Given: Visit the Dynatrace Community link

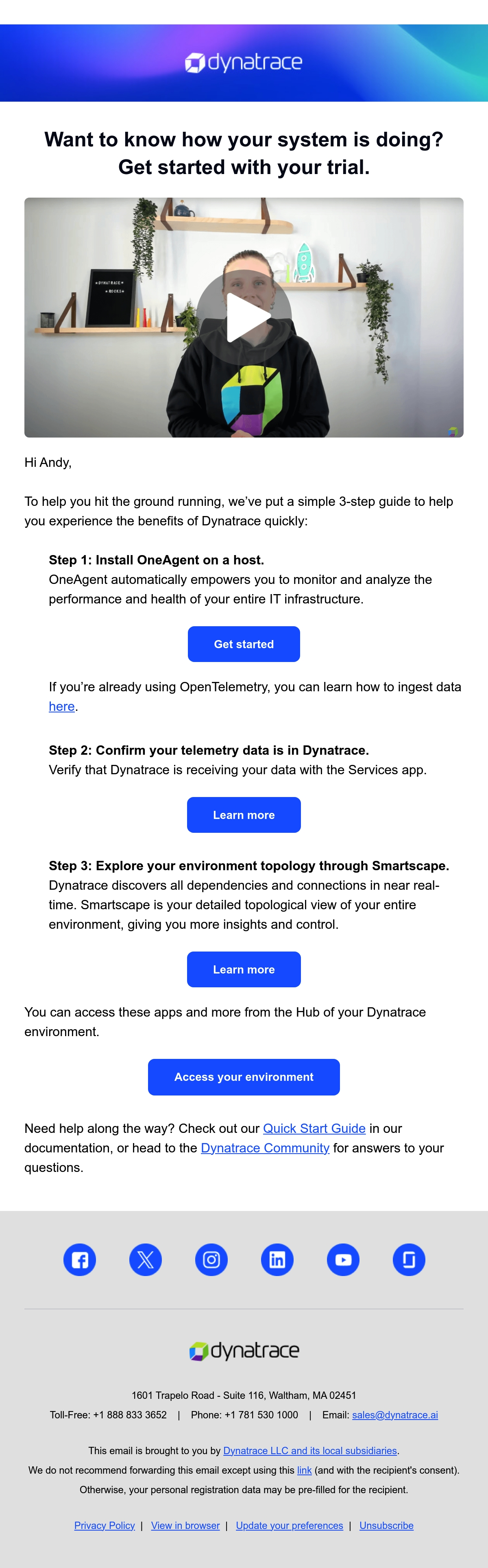Looking at the screenshot, I should point(265,1148).
